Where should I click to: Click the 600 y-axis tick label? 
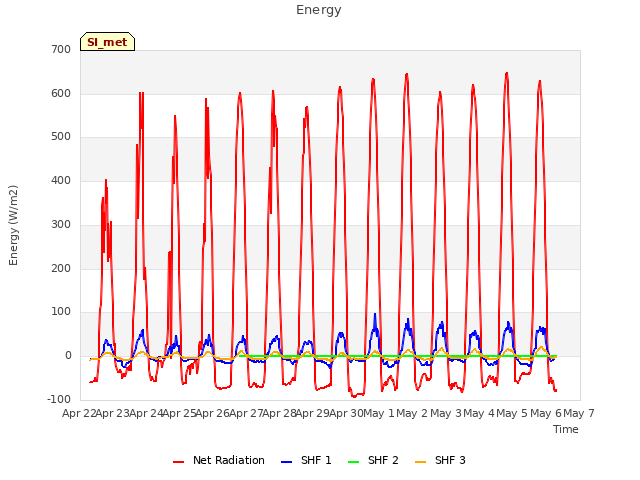pyautogui.click(x=61, y=93)
